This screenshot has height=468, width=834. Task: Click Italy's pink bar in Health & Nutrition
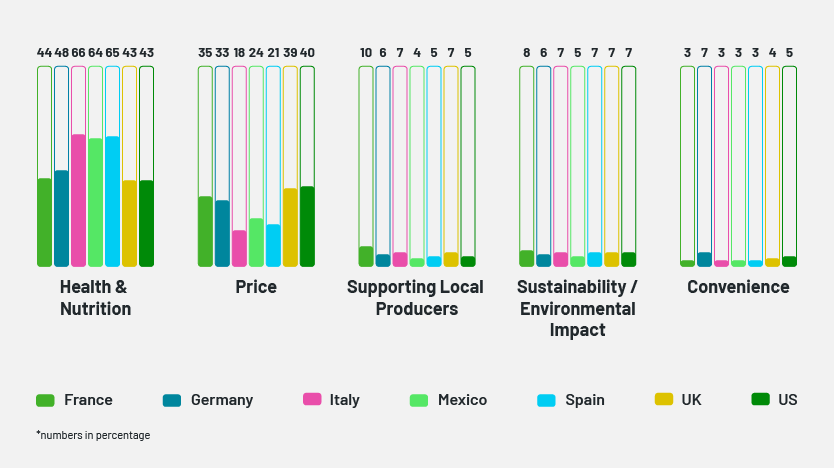pos(78,200)
